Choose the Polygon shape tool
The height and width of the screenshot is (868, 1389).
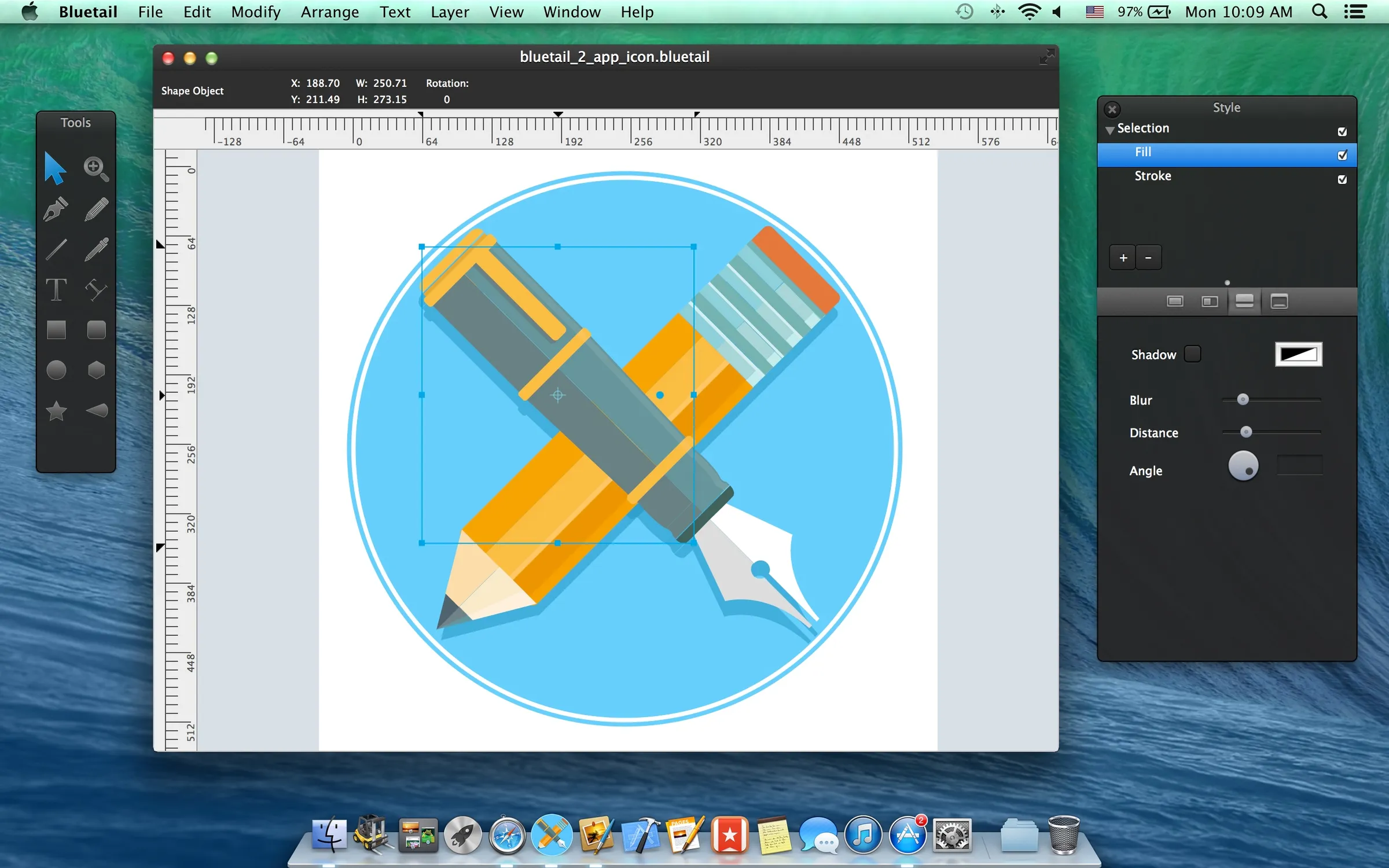[95, 370]
